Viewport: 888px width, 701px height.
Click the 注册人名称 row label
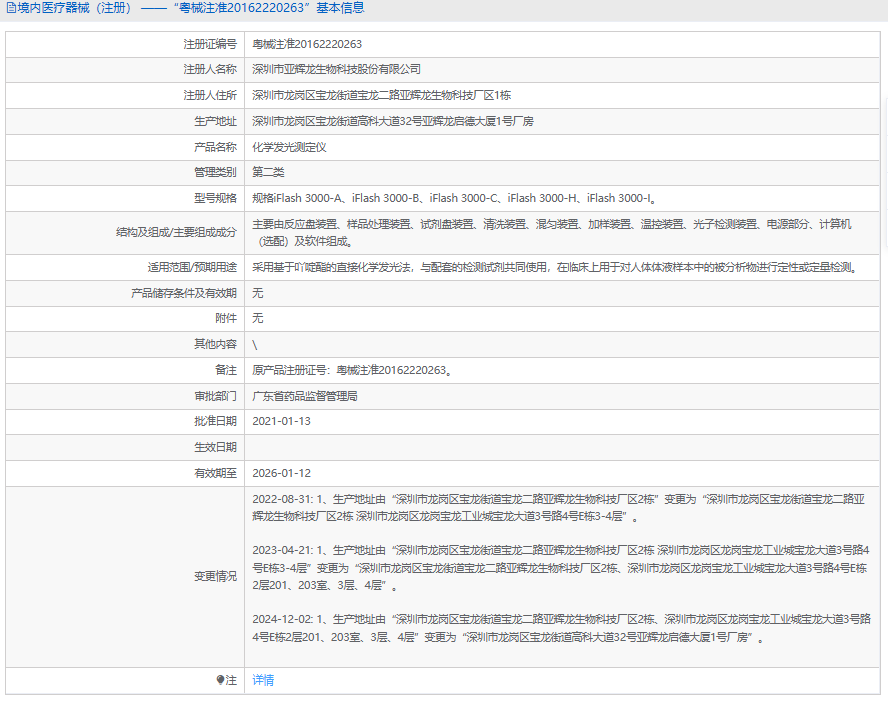tap(210, 69)
